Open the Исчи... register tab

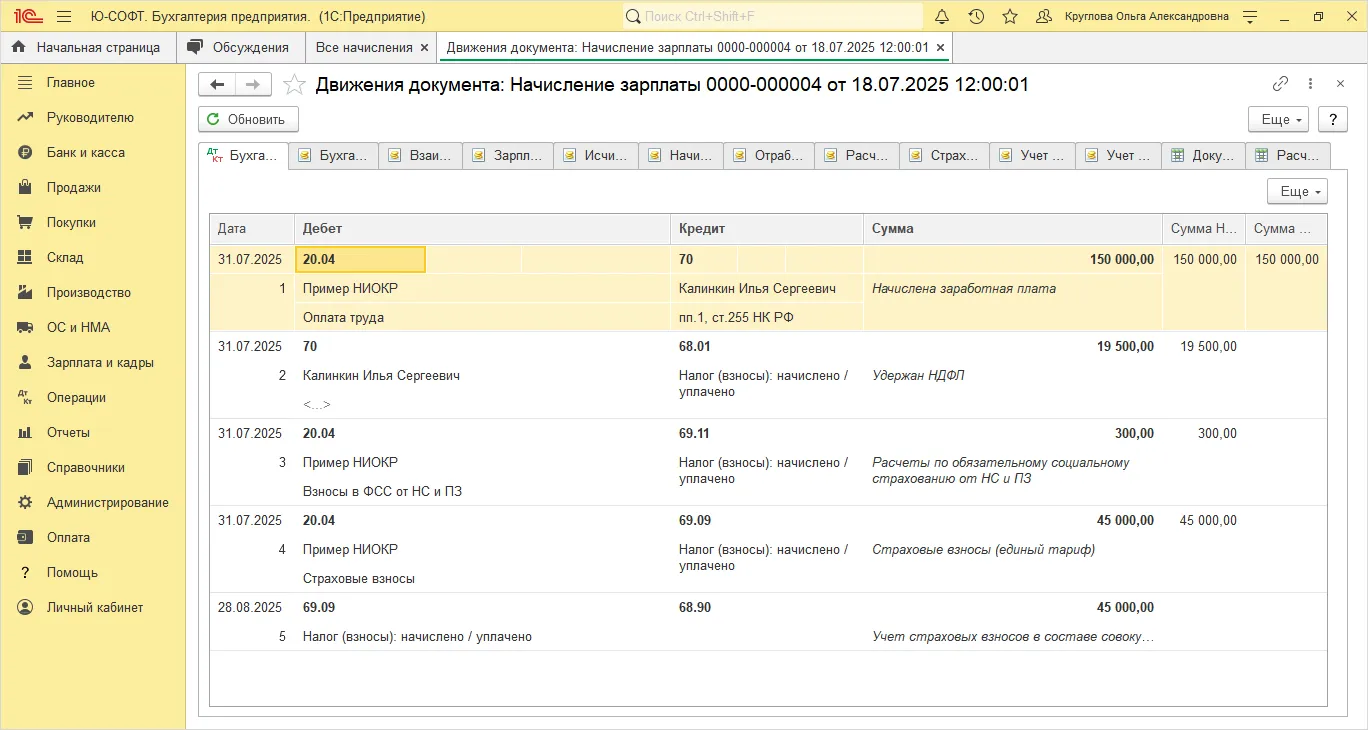coord(596,156)
